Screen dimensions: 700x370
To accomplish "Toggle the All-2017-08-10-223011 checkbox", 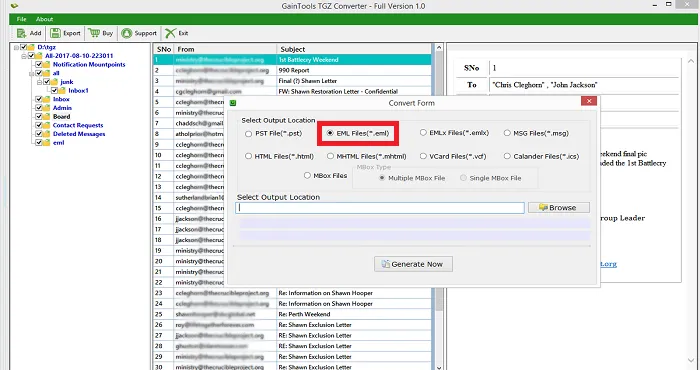I will tap(31, 56).
